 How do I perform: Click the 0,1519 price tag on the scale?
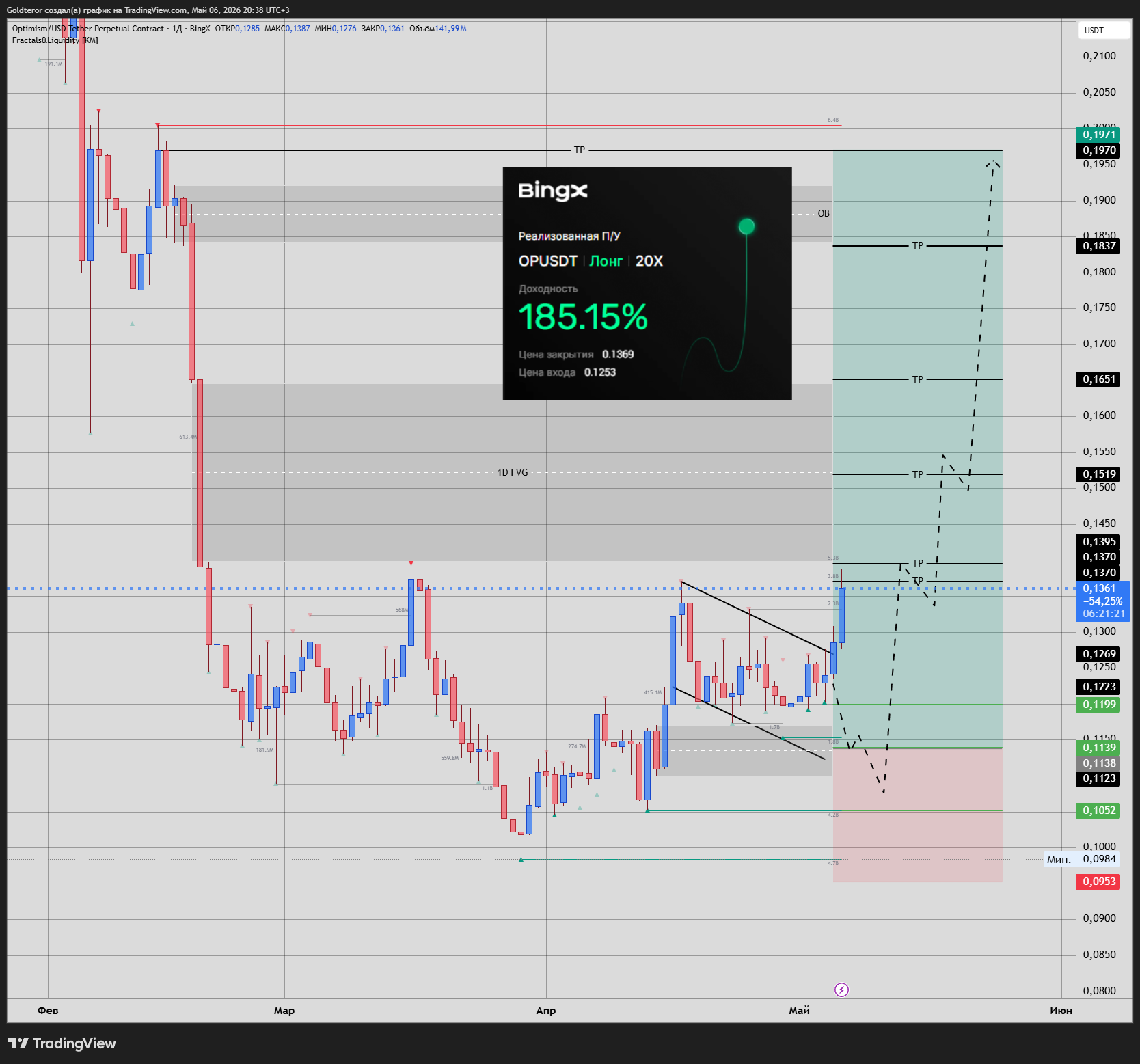1099,474
